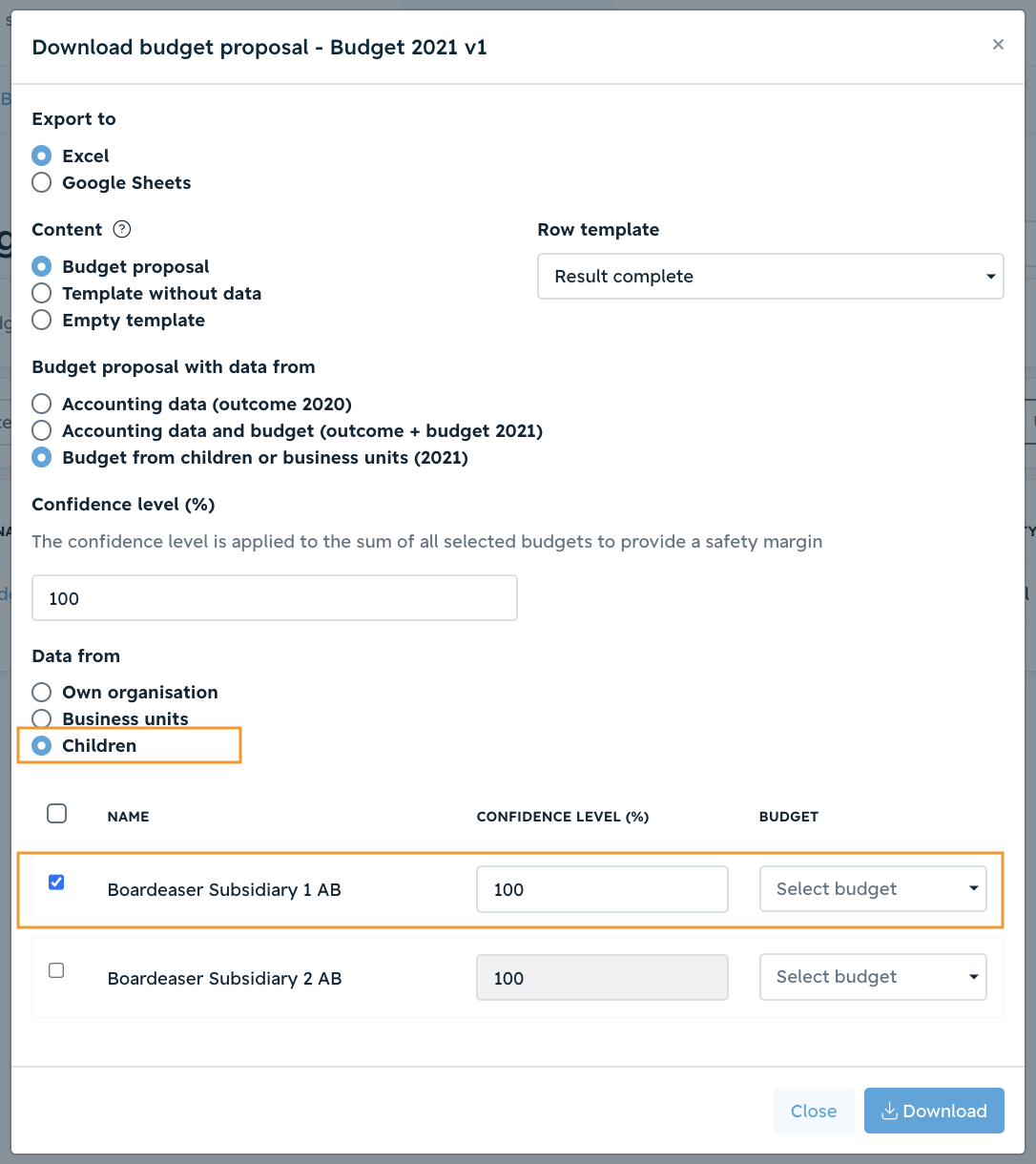Select Business units data source
This screenshot has height=1164, width=1036.
click(x=42, y=718)
